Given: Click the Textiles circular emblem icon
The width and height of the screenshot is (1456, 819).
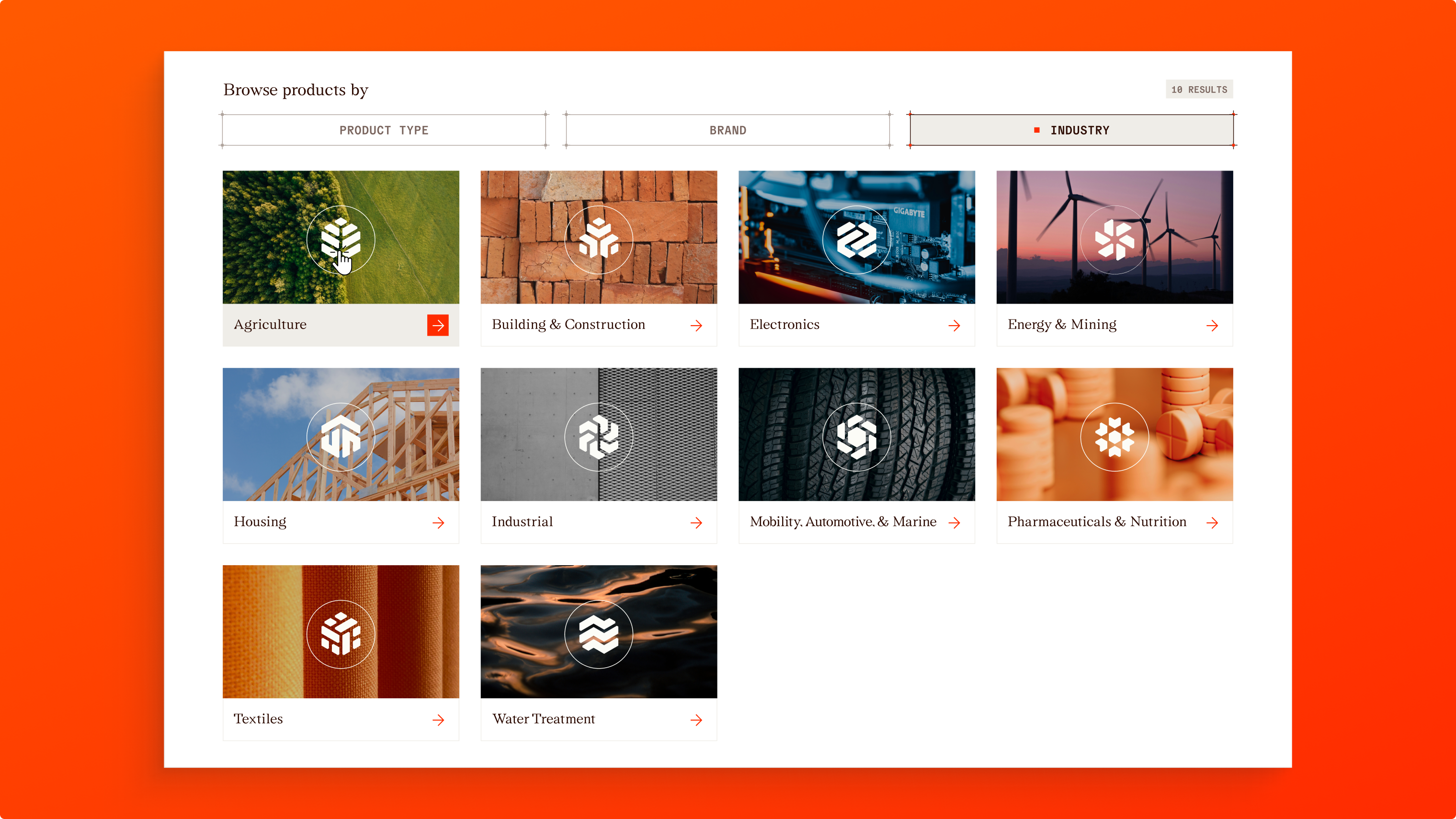Looking at the screenshot, I should (x=341, y=634).
